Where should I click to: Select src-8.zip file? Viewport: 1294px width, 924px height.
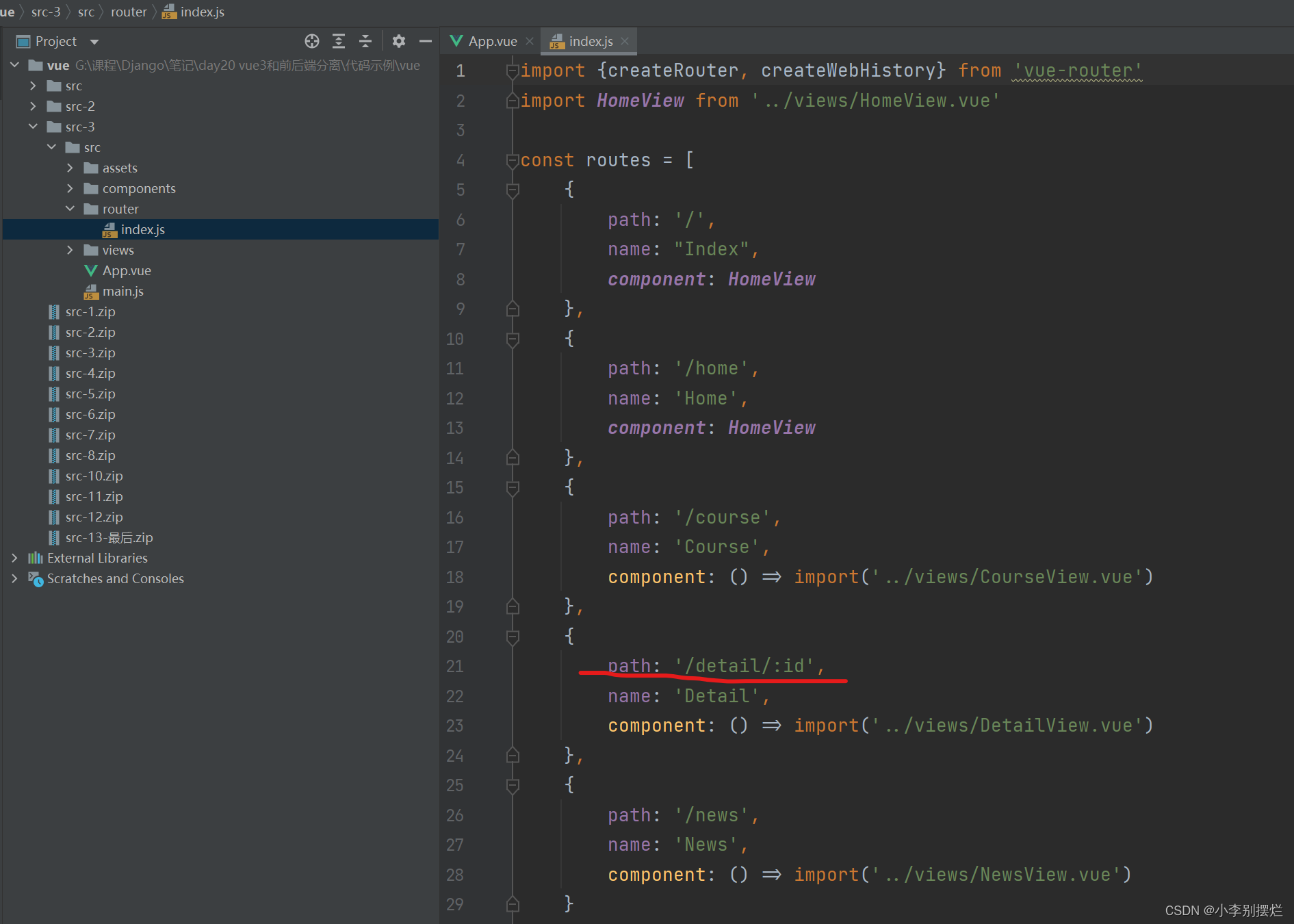point(90,455)
